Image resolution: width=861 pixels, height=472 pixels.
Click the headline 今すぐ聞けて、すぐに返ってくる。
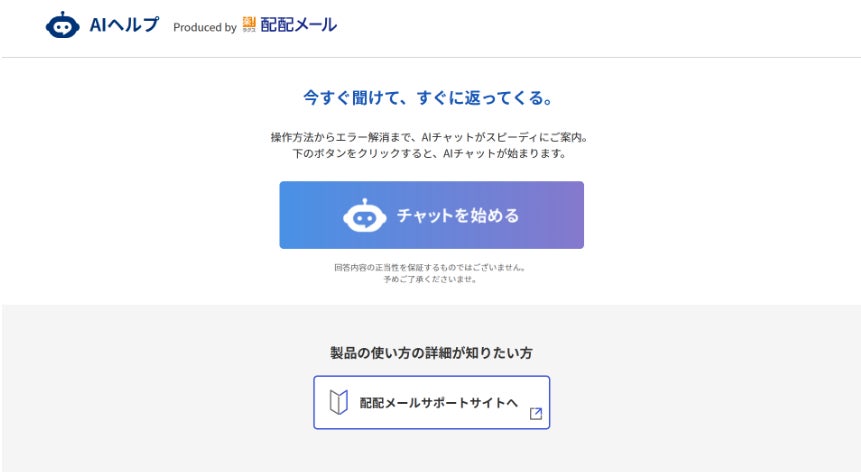point(429,98)
